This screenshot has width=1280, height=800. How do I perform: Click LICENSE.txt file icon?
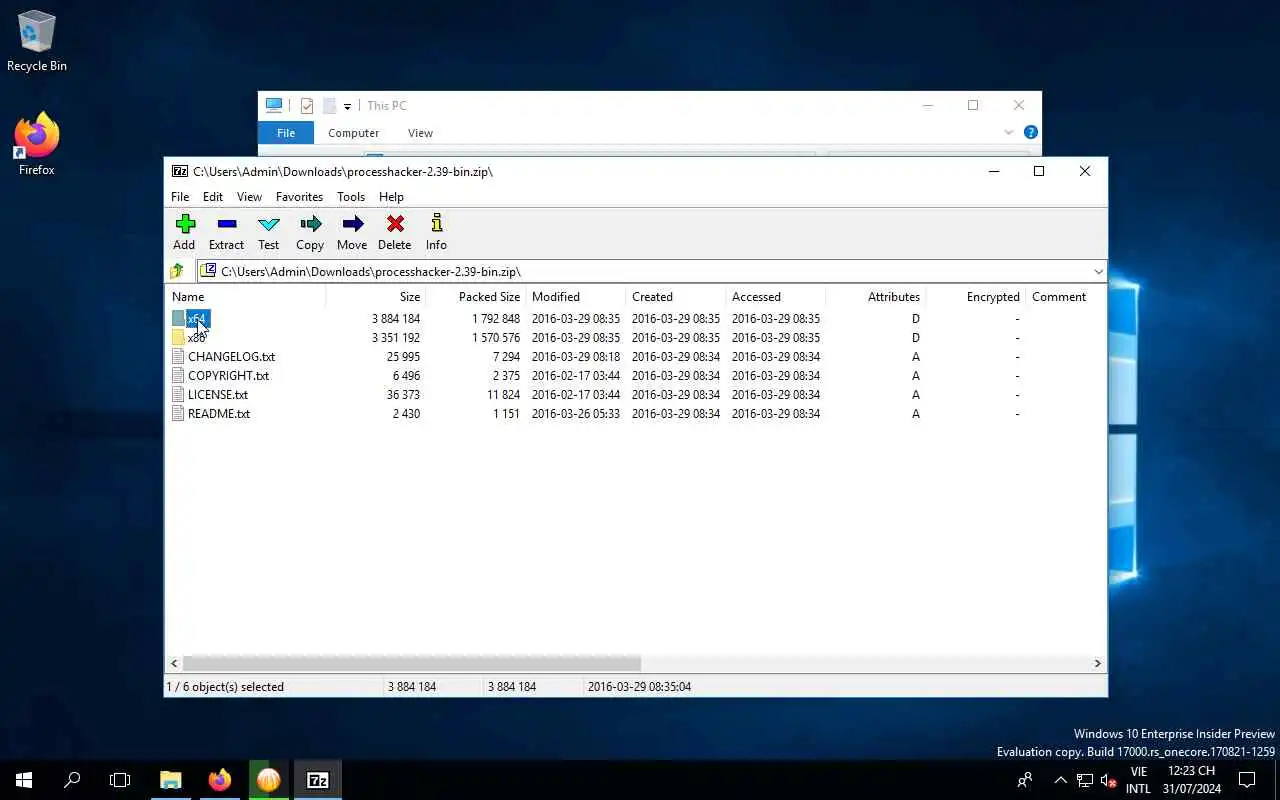point(178,395)
